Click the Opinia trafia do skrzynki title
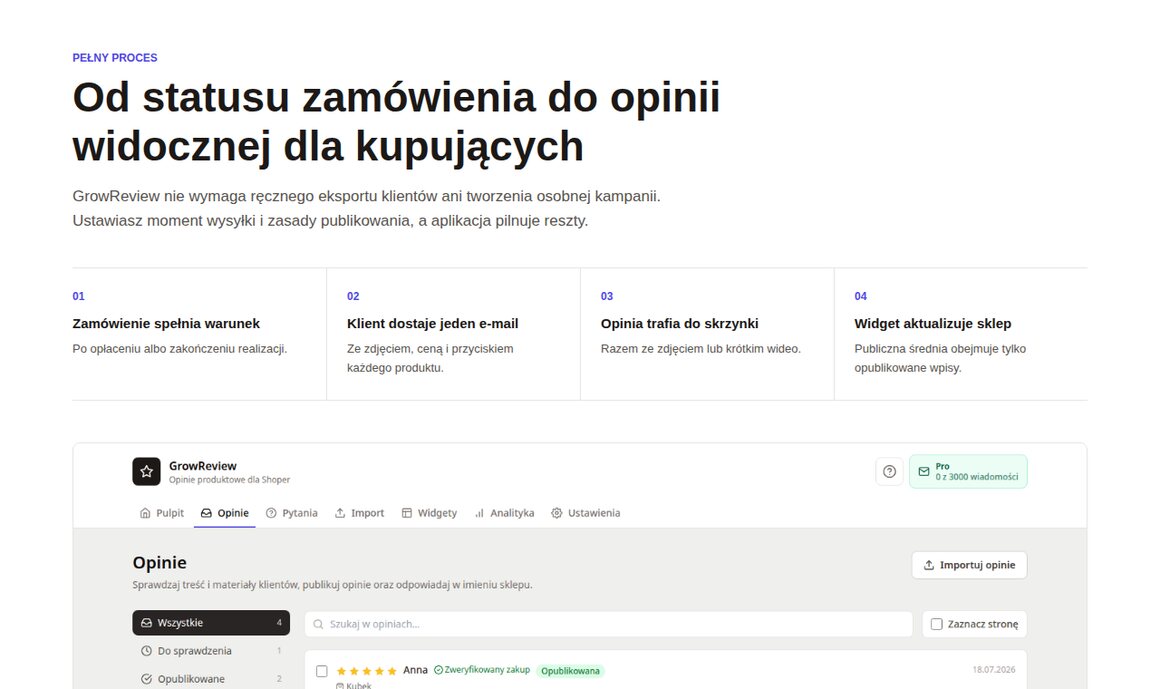Viewport: 1160px width, 689px height. pyautogui.click(x=679, y=323)
